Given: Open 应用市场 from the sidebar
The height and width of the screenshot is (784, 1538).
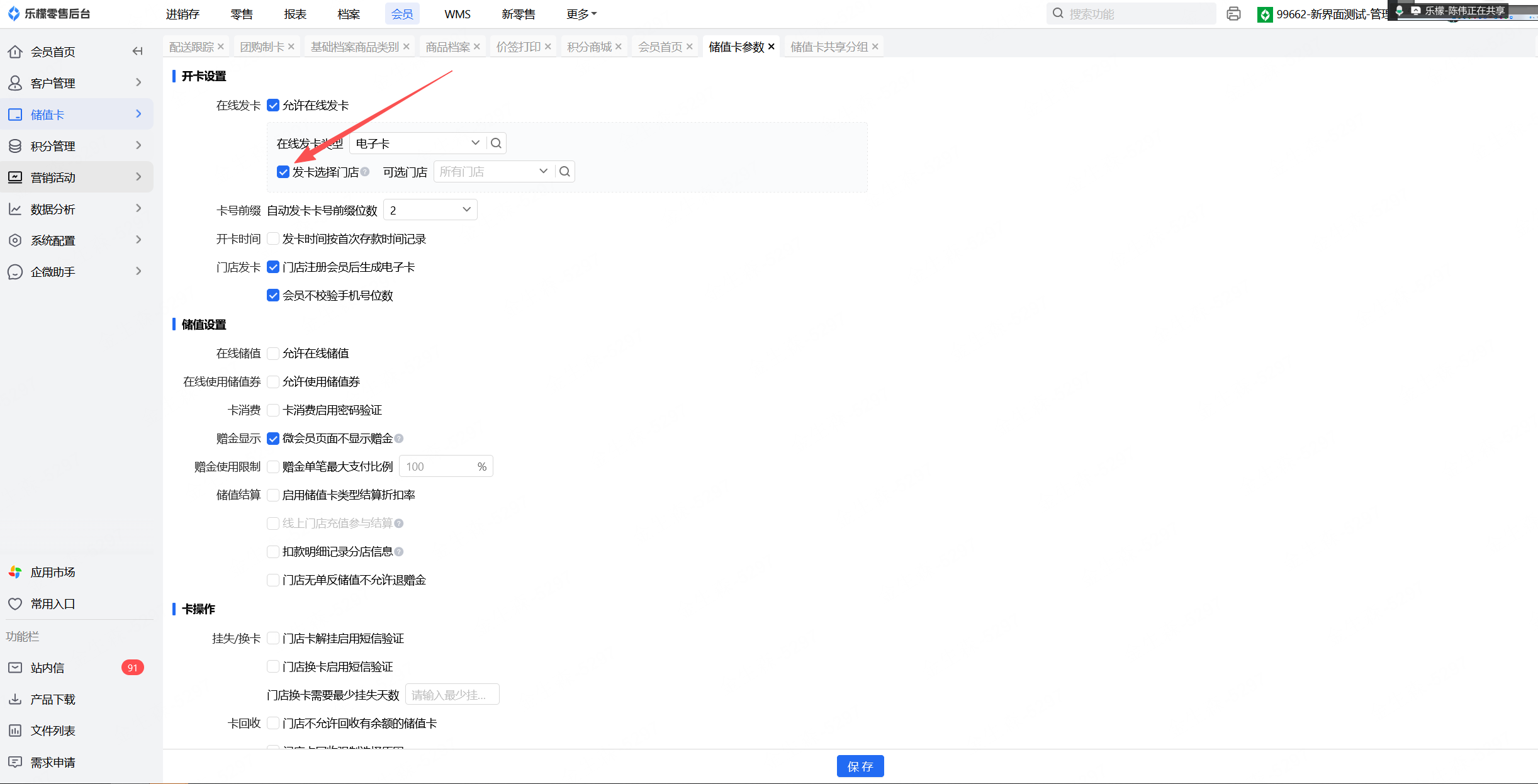Looking at the screenshot, I should [53, 572].
